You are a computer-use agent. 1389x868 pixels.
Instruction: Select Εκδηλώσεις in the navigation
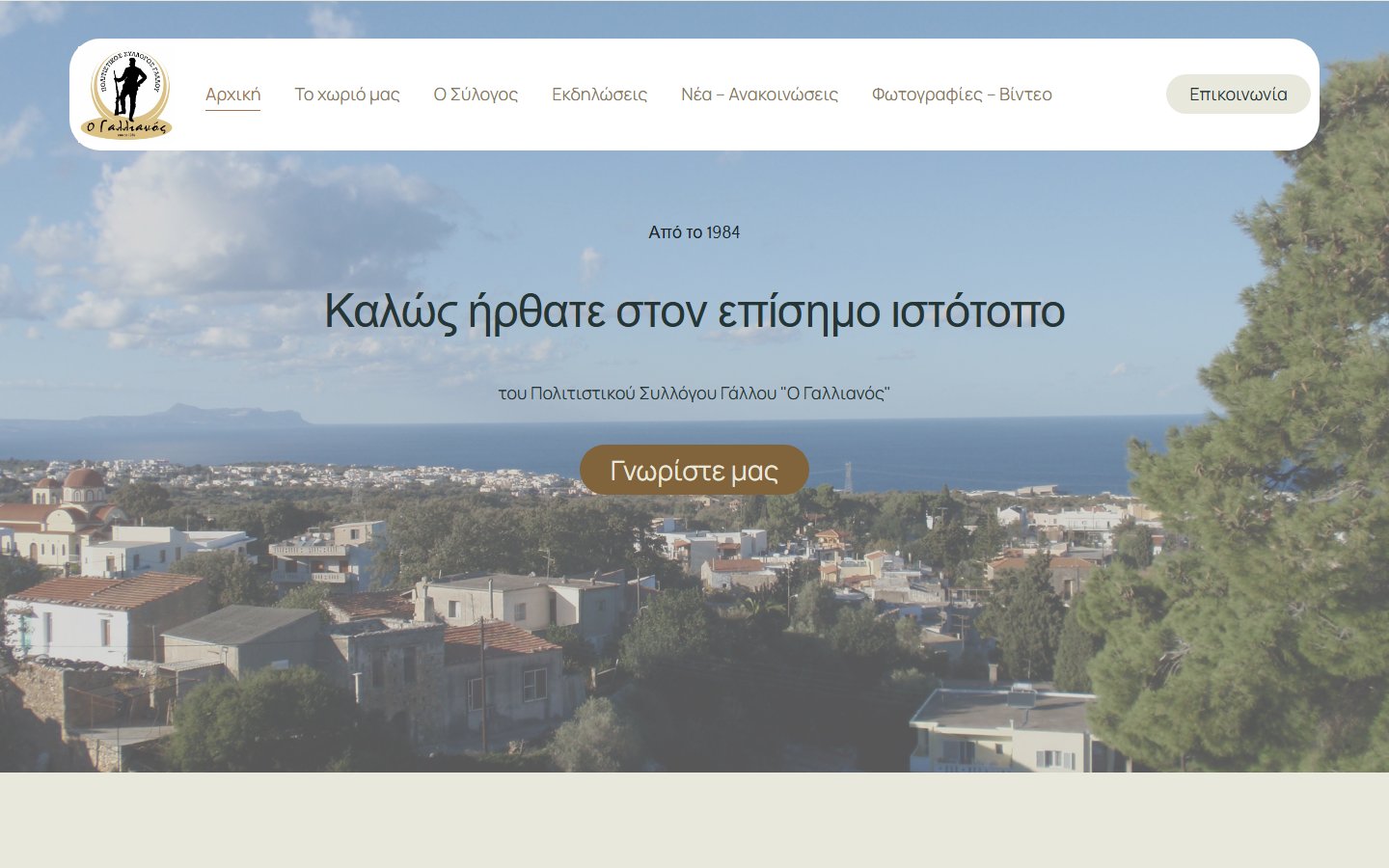click(599, 95)
